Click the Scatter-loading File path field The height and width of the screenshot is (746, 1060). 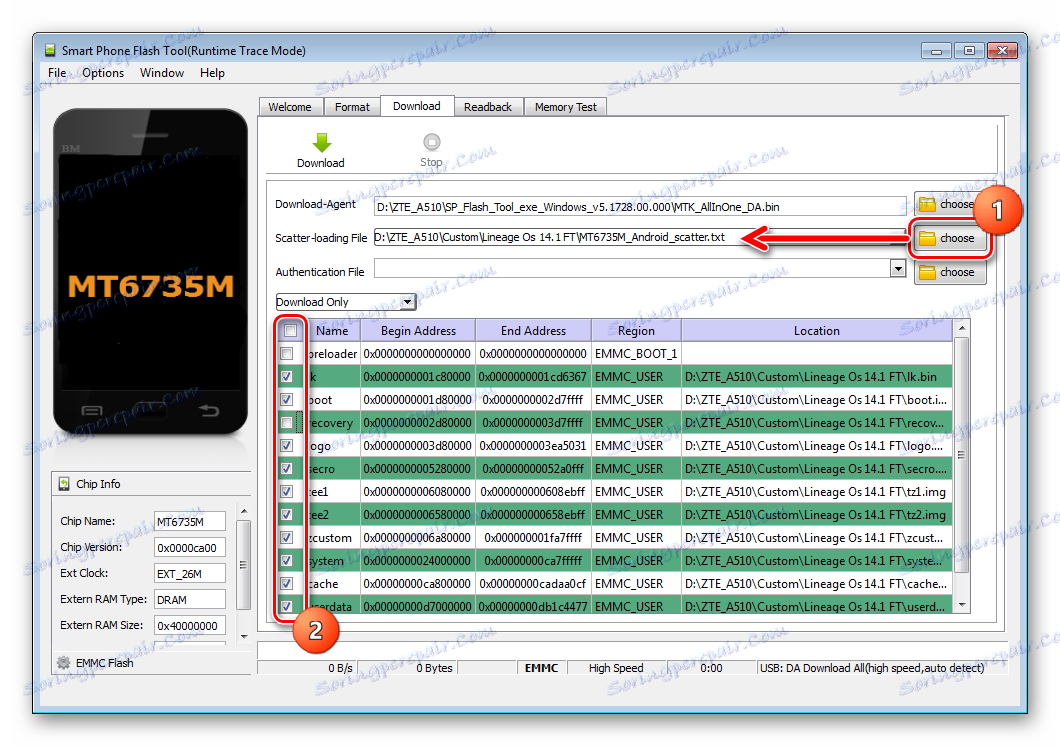[640, 237]
